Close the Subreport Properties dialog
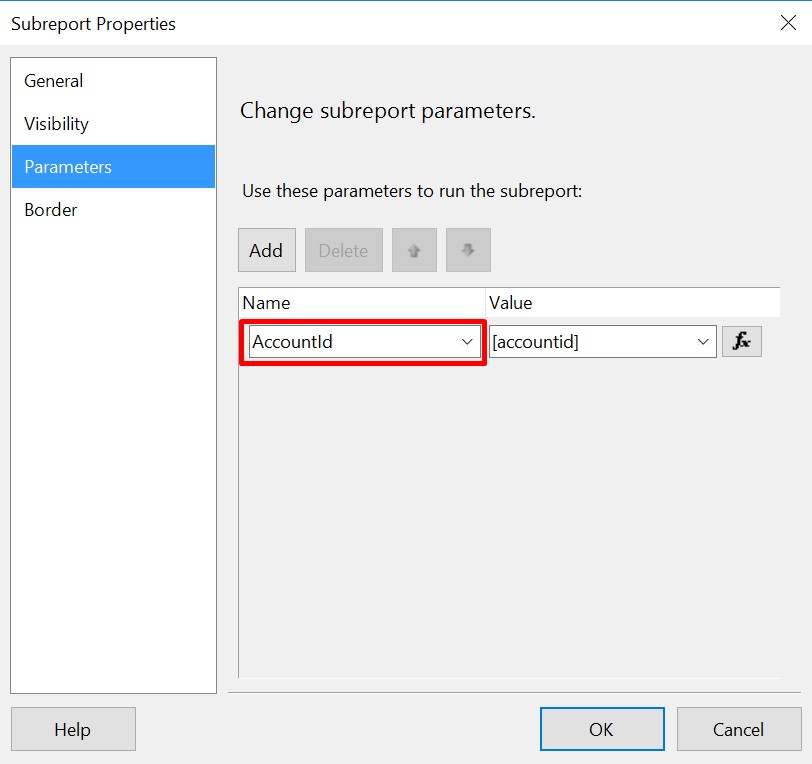Screen dimensions: 812x764 [x=788, y=23]
